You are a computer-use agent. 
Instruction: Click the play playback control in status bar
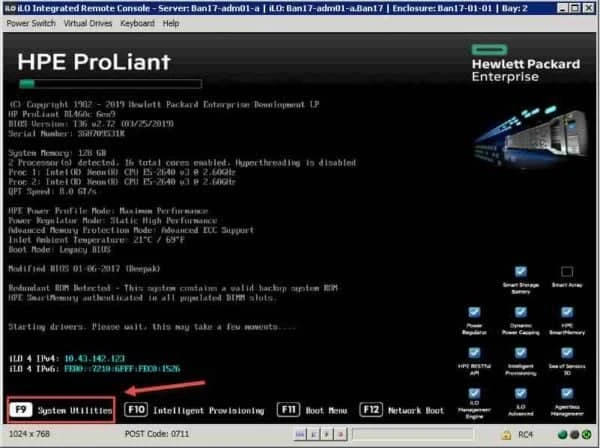(x=327, y=434)
